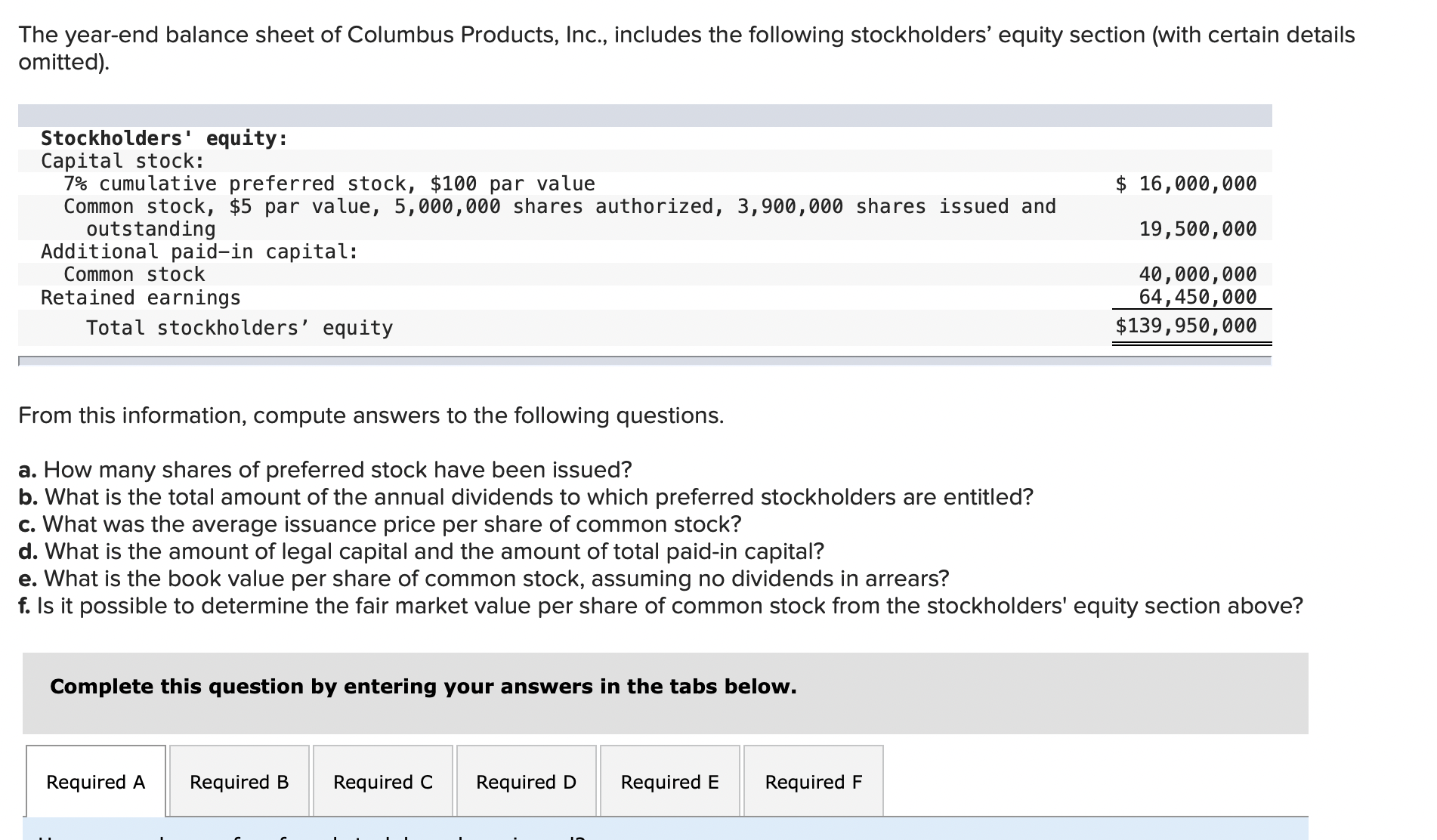This screenshot has height=840, width=1437.
Task: Click the 7% cumulative preferred stock row label
Action: click(x=329, y=184)
